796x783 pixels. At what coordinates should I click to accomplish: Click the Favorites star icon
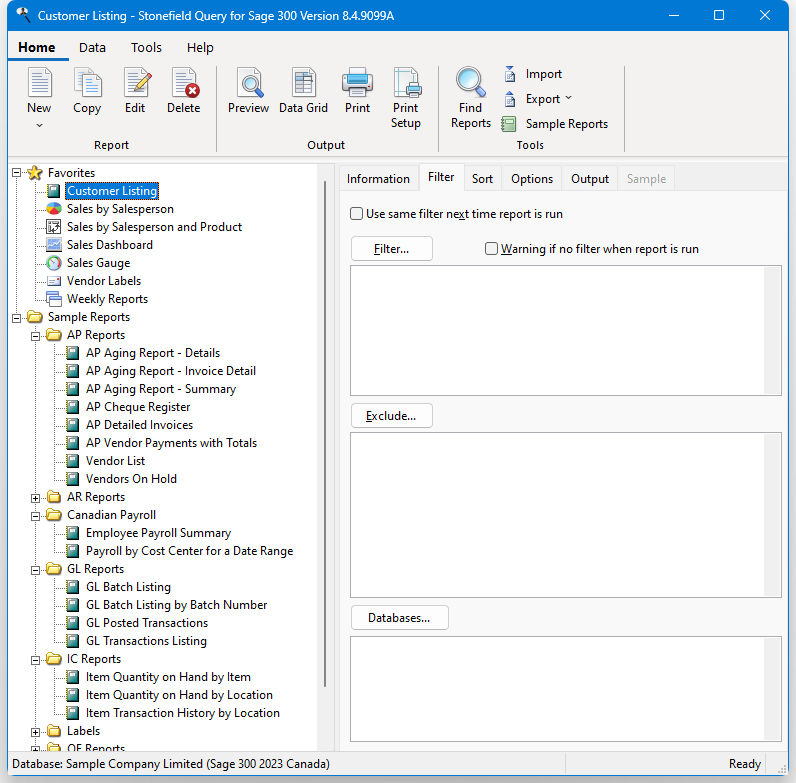point(35,173)
